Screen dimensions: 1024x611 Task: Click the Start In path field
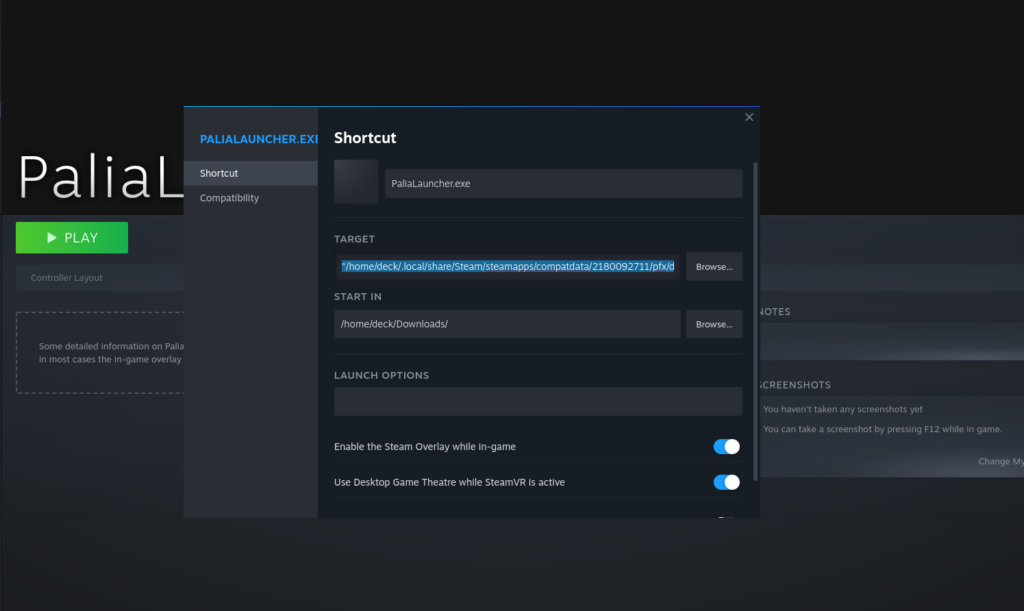point(507,324)
